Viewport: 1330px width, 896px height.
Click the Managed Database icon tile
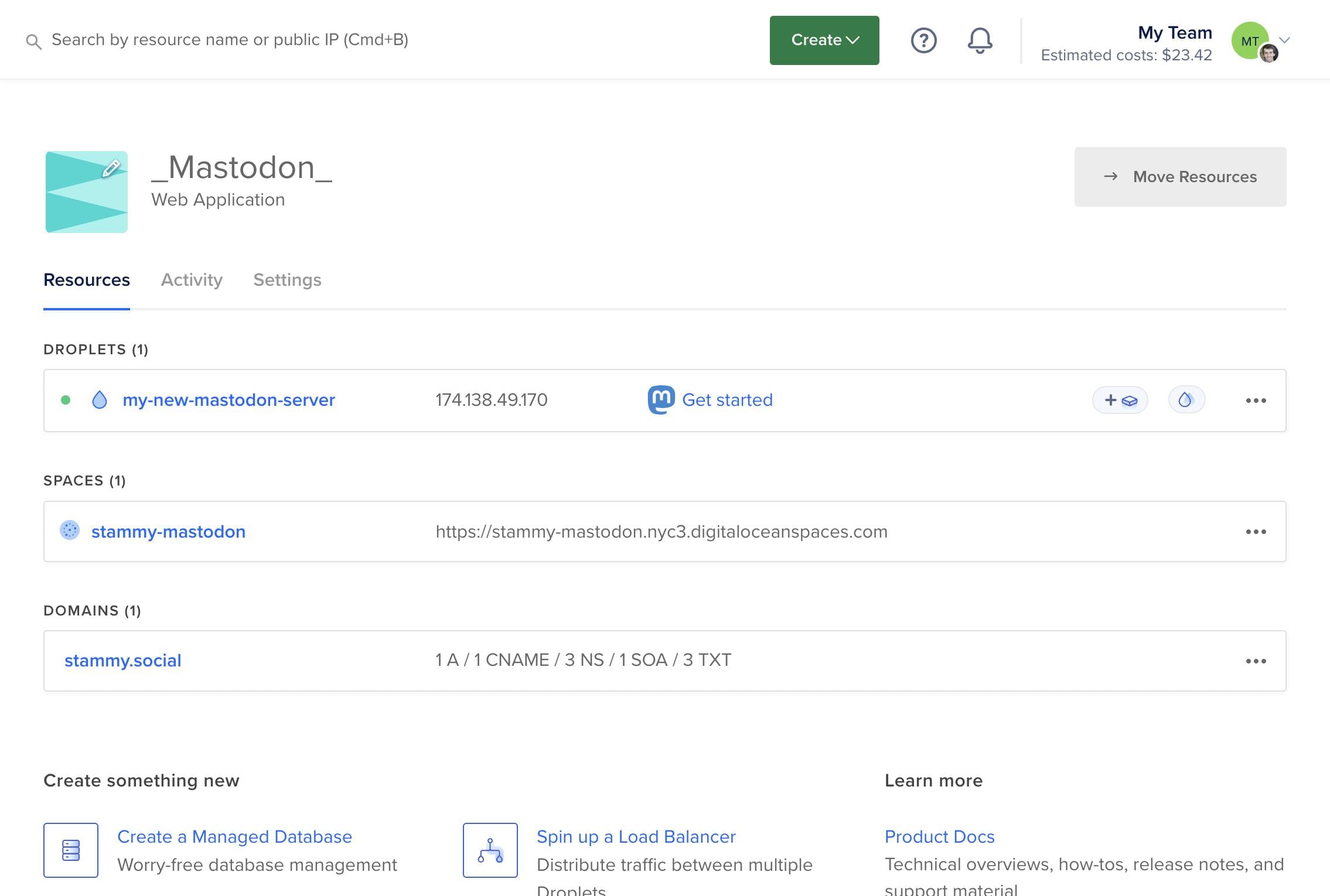click(71, 850)
